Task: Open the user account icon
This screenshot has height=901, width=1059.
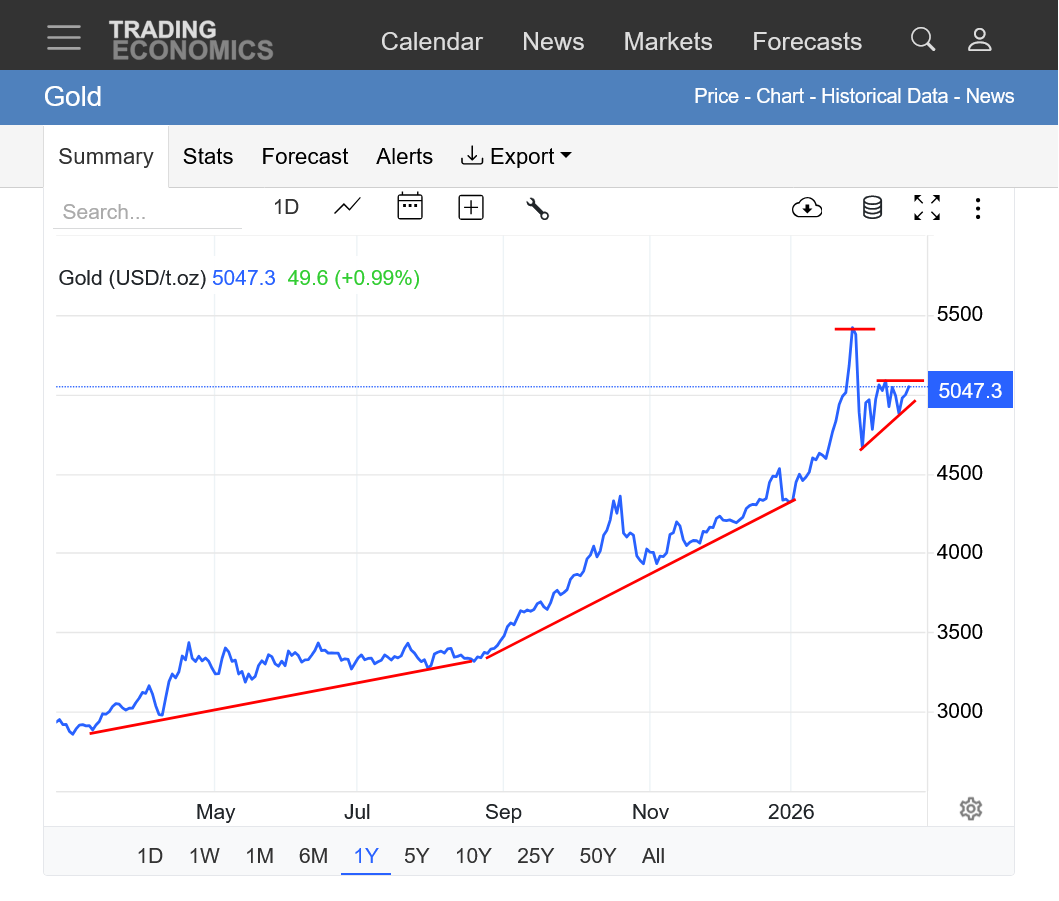Action: (979, 40)
